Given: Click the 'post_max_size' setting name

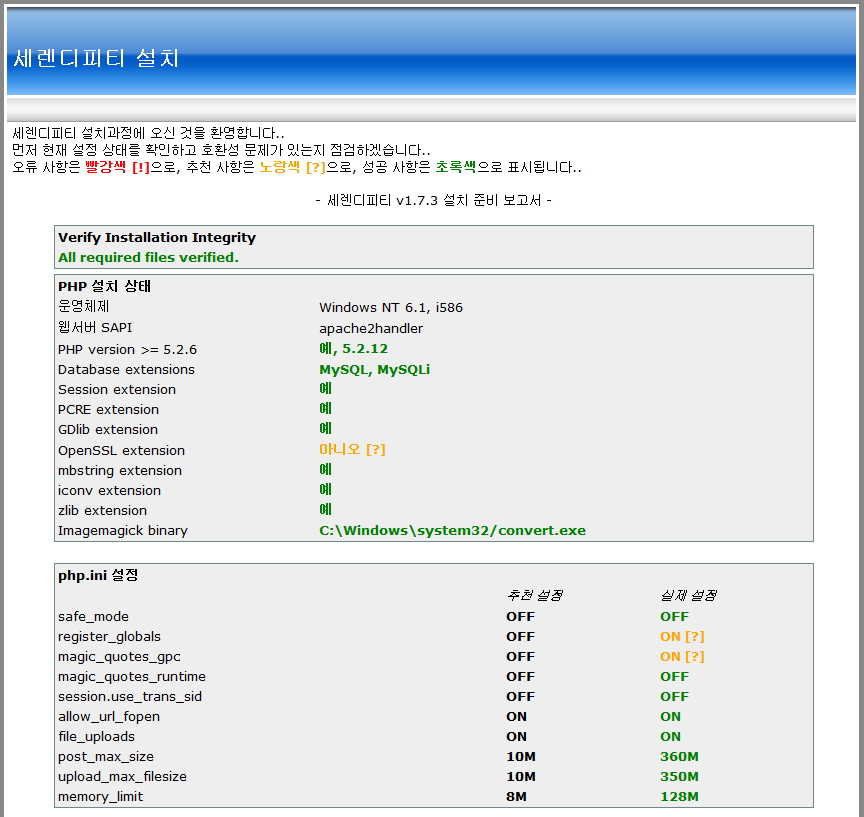Looking at the screenshot, I should [x=106, y=756].
